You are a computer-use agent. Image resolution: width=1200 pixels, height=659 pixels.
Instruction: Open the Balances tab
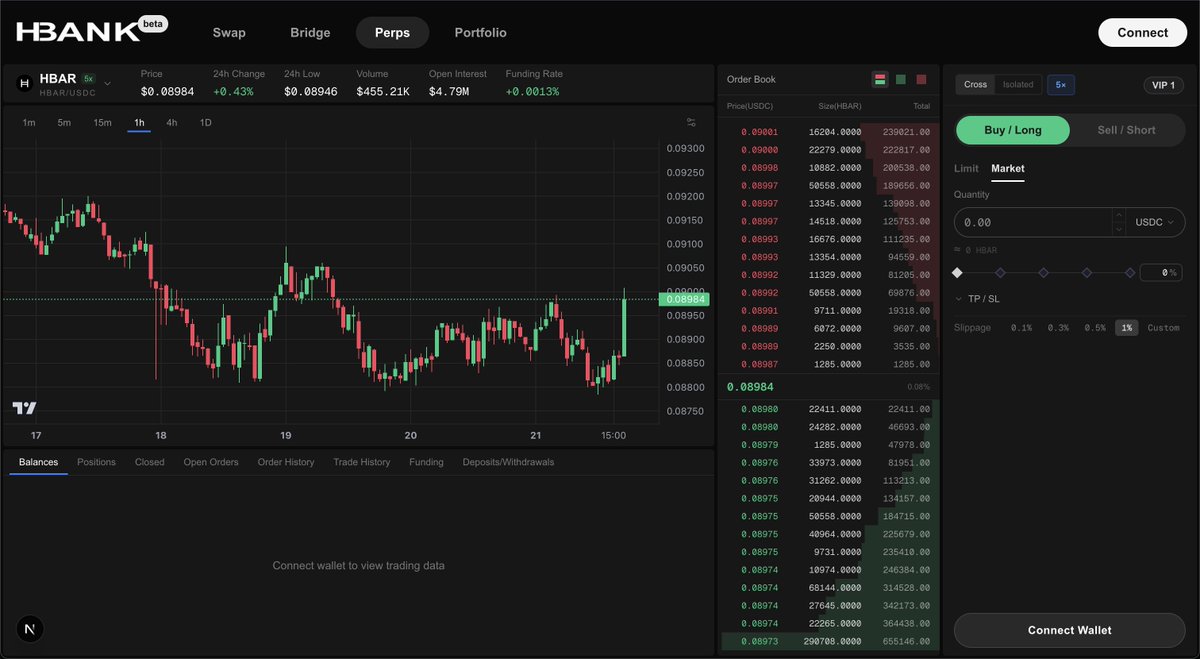(x=38, y=462)
